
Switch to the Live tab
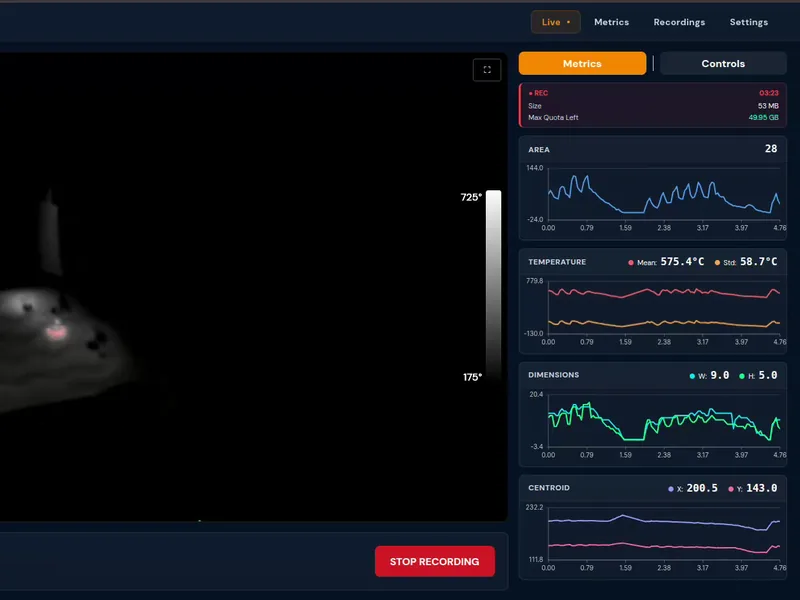555,22
